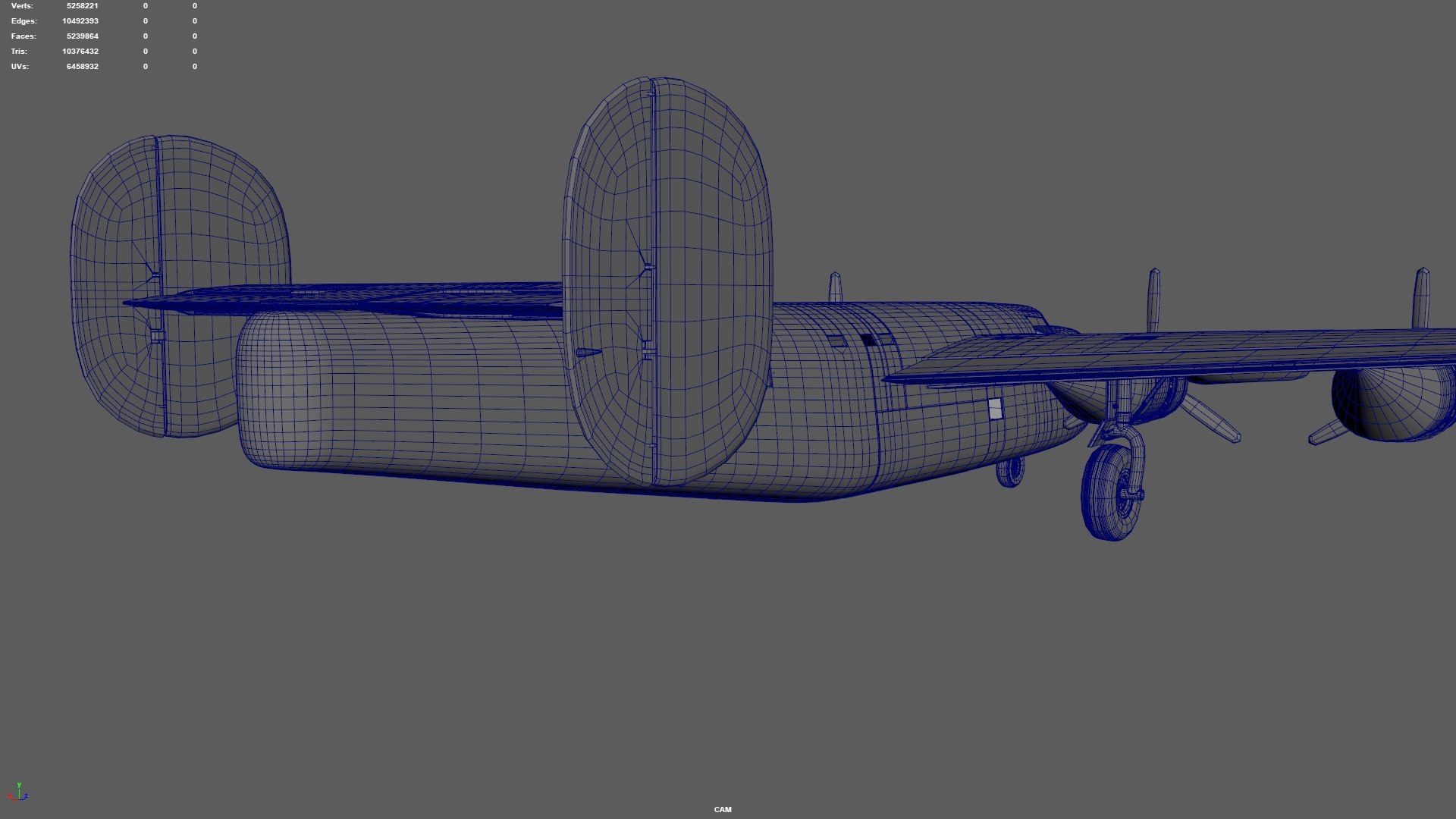
Task: Click the Tris: label in heads-up display
Action: click(x=19, y=52)
